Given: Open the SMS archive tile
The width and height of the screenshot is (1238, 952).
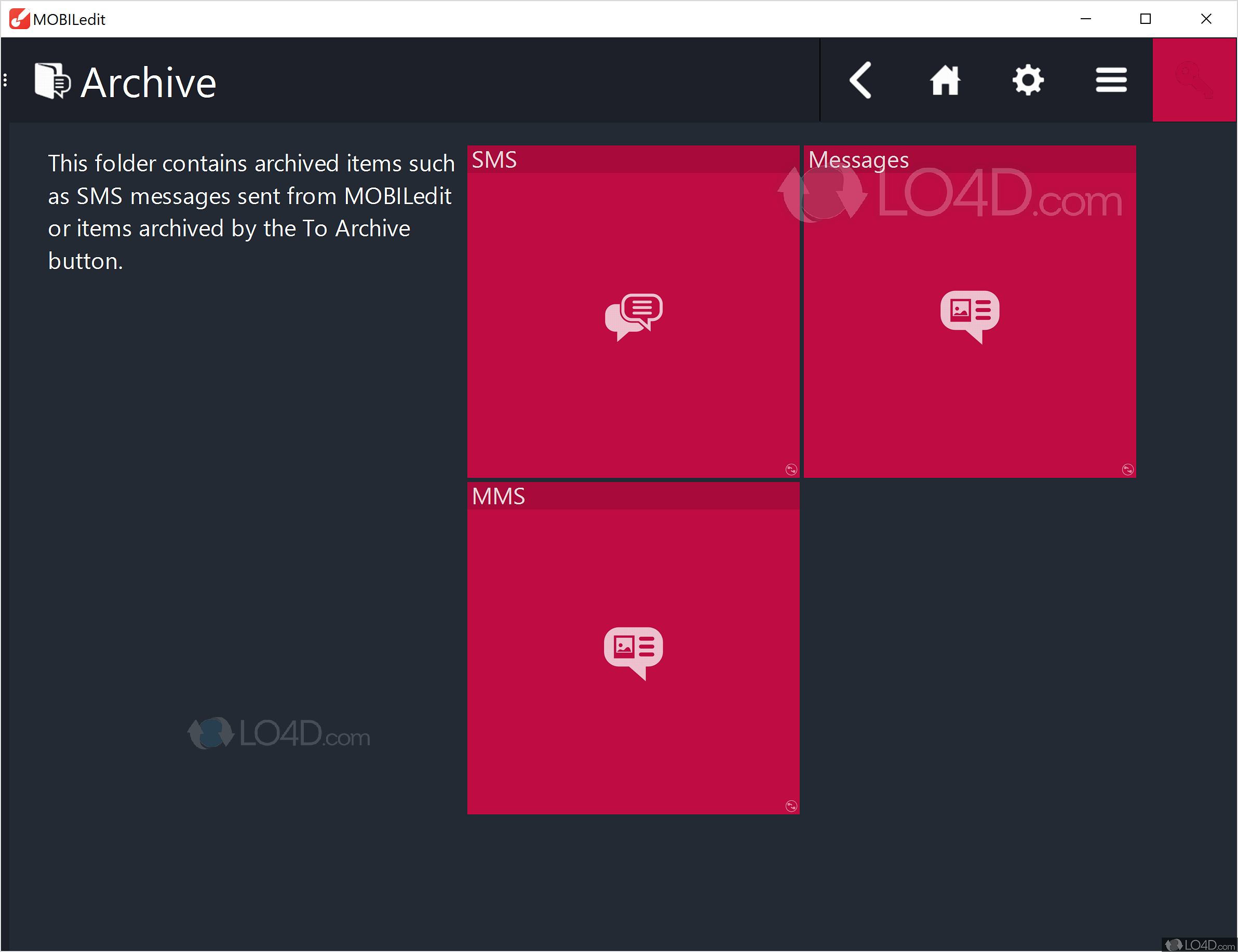Looking at the screenshot, I should point(633,385).
